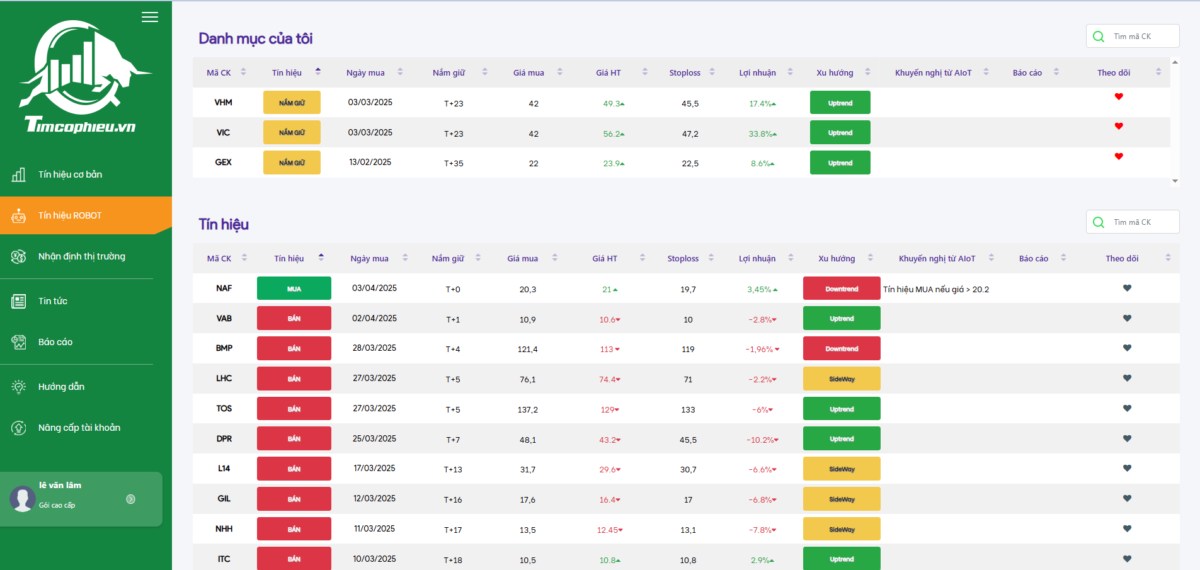
Task: Click the down-arrow beside DPR's price 43.2
Action: (618, 439)
